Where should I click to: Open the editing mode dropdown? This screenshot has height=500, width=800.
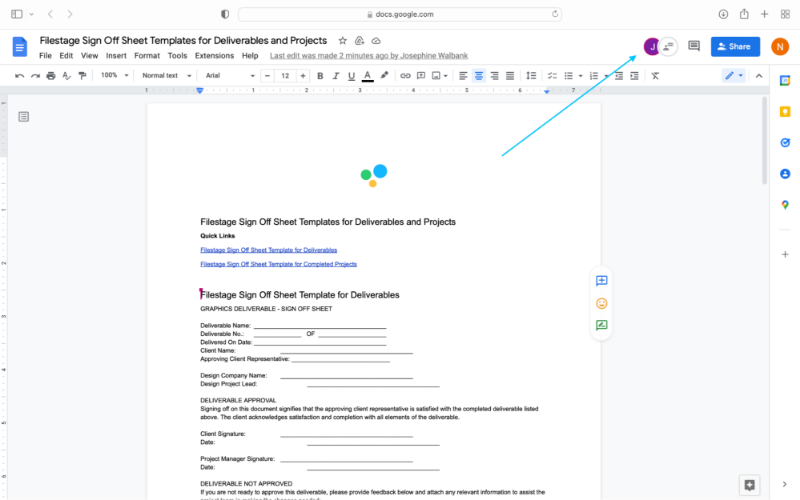tap(734, 76)
